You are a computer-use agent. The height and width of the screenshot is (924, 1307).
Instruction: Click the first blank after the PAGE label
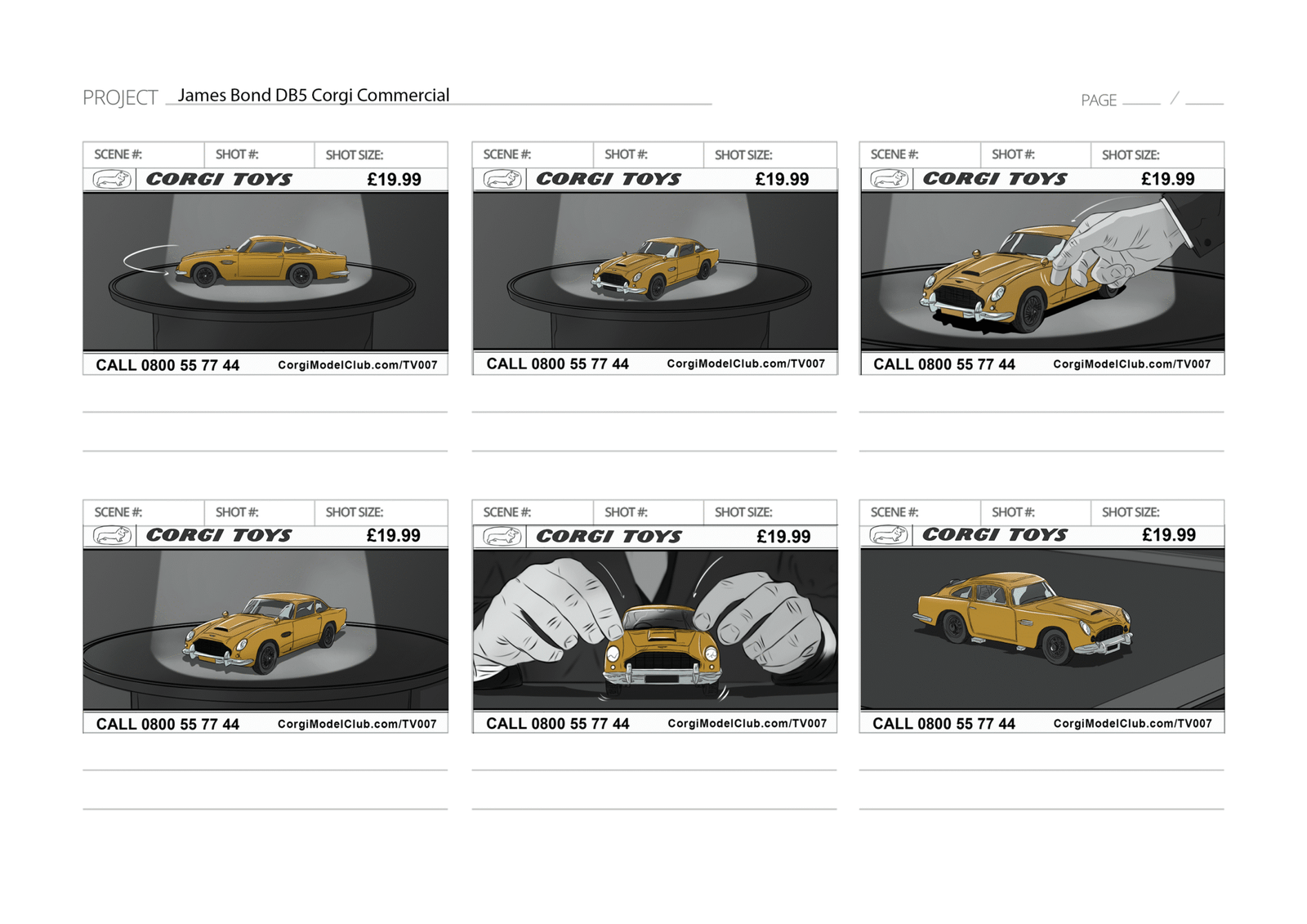1140,100
